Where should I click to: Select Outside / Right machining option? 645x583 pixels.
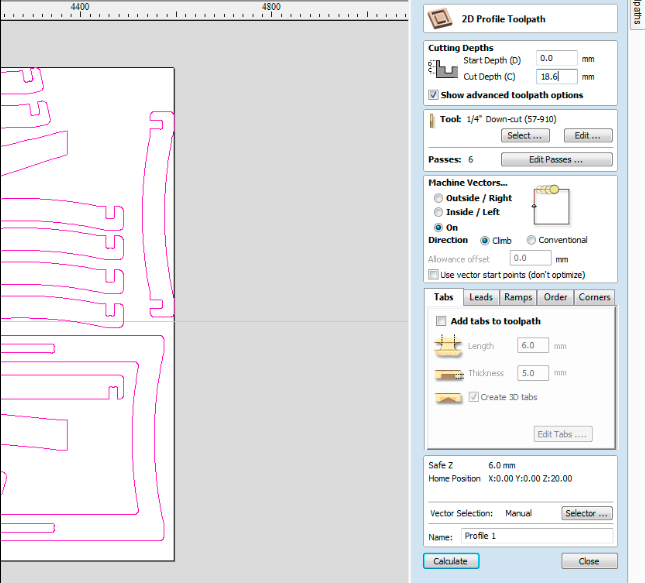pyautogui.click(x=439, y=198)
